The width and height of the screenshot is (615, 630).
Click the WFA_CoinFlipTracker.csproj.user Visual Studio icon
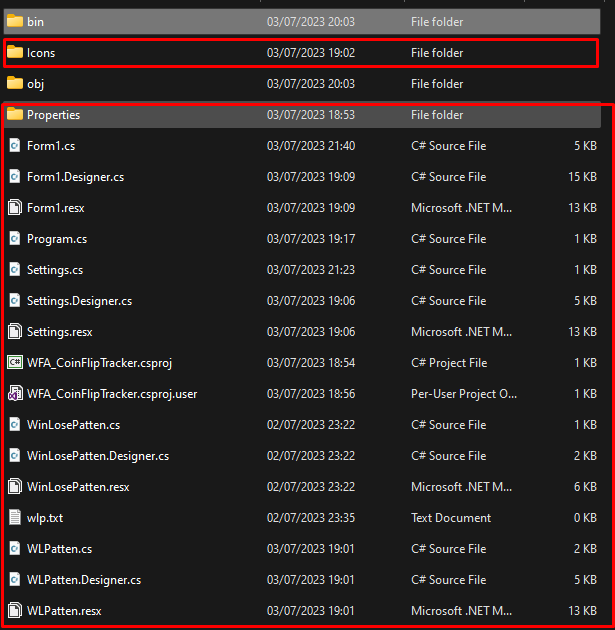(15, 393)
